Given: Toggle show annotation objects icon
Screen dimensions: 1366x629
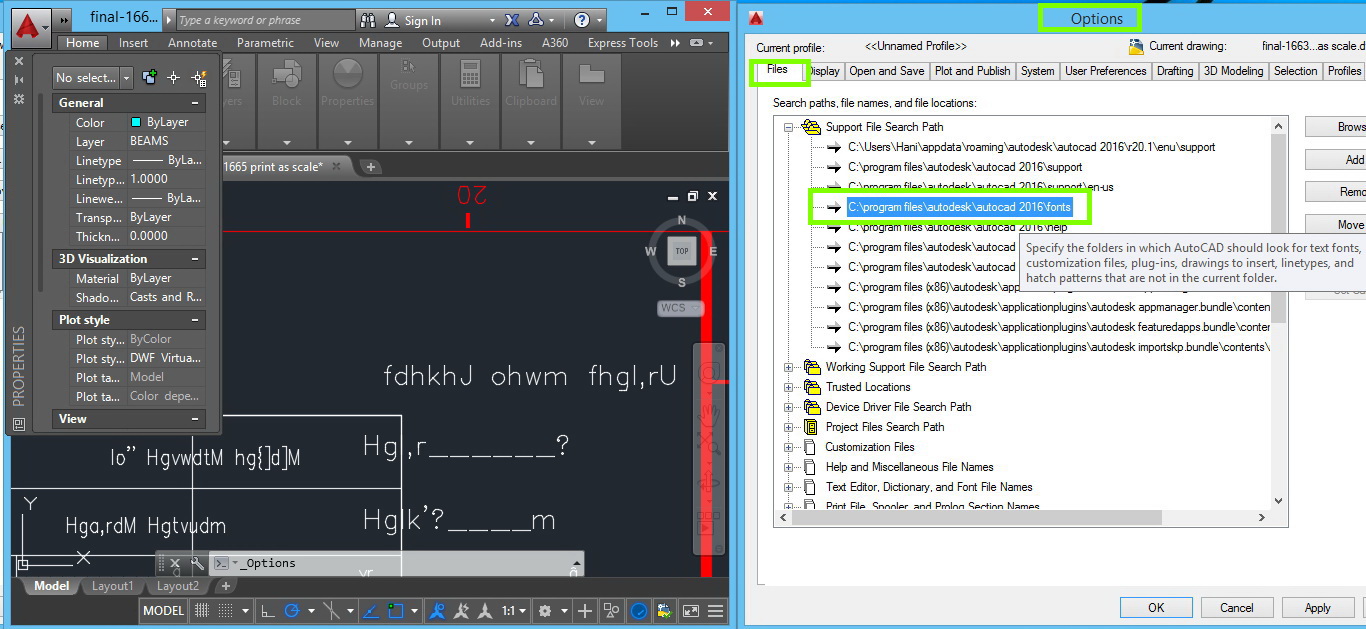Looking at the screenshot, I should pos(437,611).
